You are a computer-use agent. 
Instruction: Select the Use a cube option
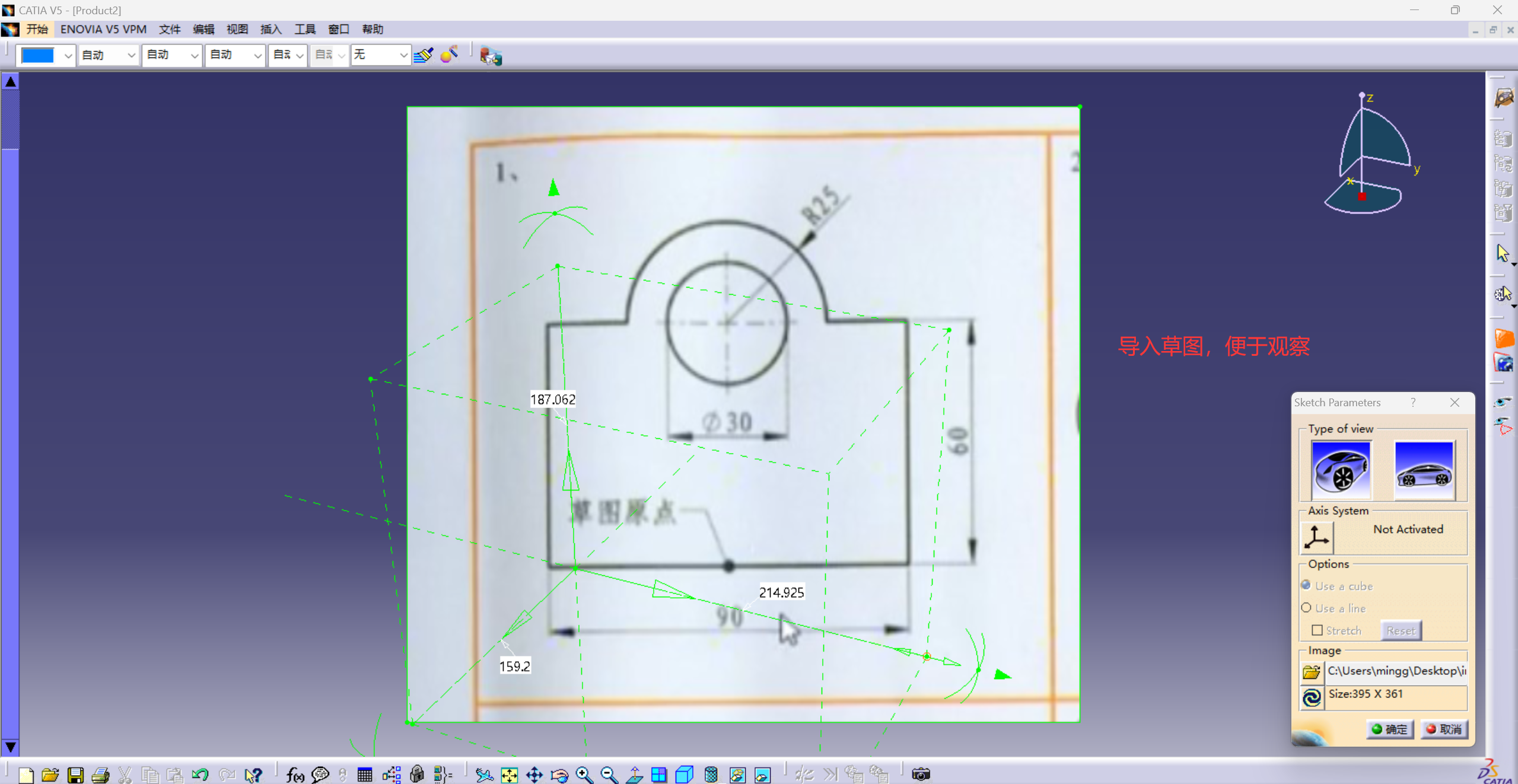point(1306,585)
